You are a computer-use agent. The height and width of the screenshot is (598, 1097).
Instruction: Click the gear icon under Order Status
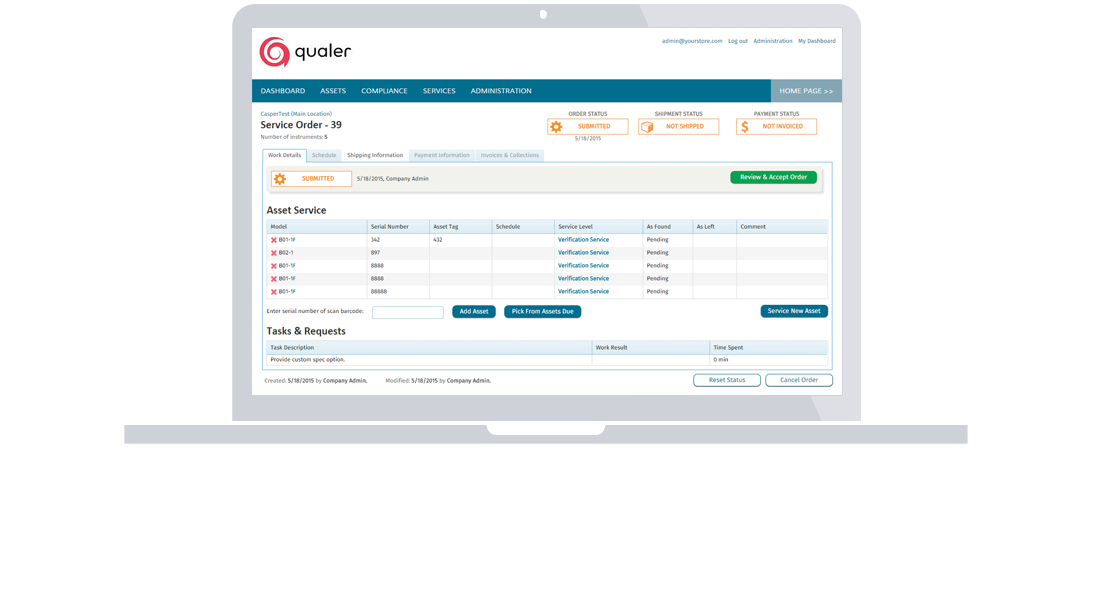pos(556,127)
